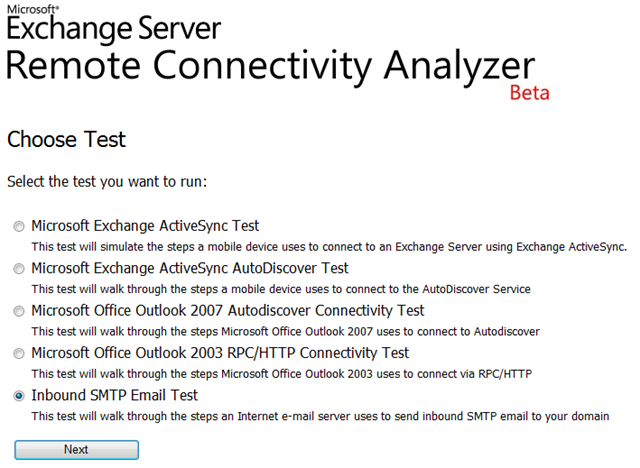Click the connect via RPC/HTTP description text
This screenshot has width=640, height=468.
coord(282,374)
